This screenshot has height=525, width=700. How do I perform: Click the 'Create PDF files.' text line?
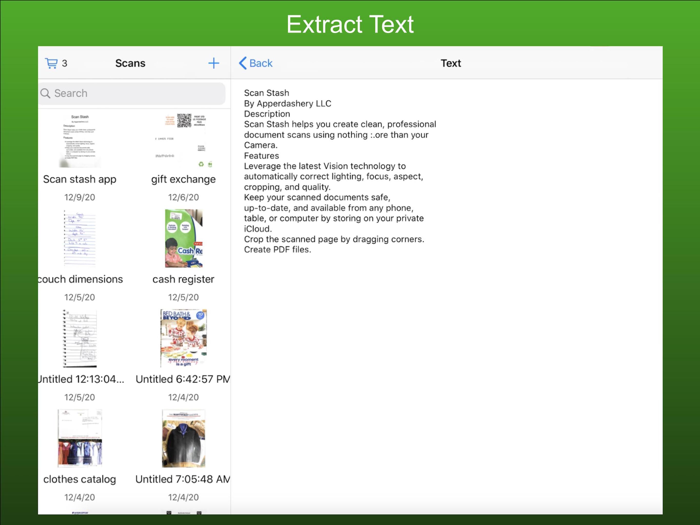[278, 250]
